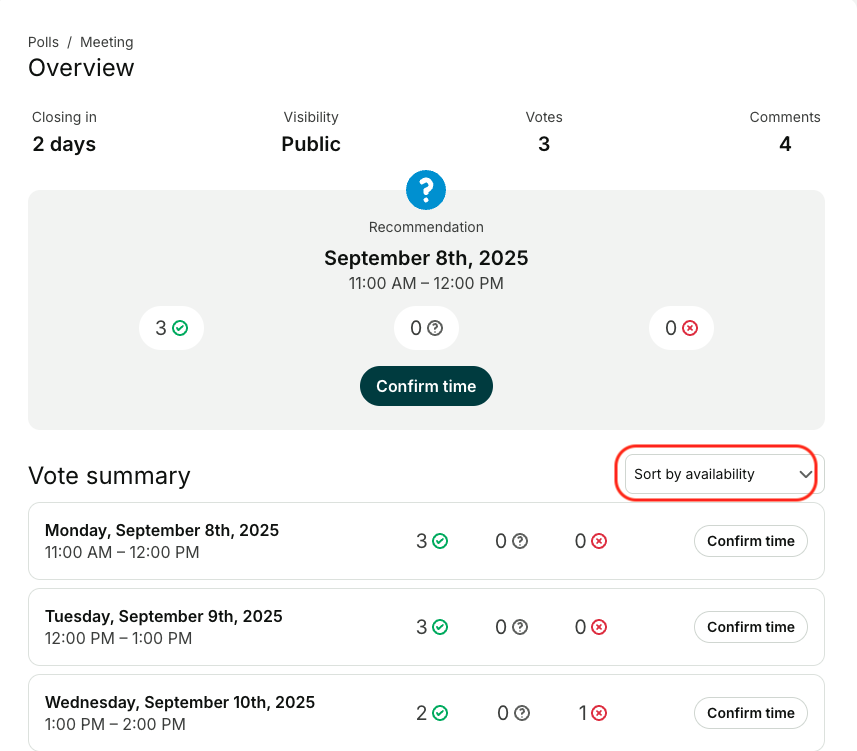Confirm time for Wednesday, September 10th
The image size is (857, 751).
point(750,713)
